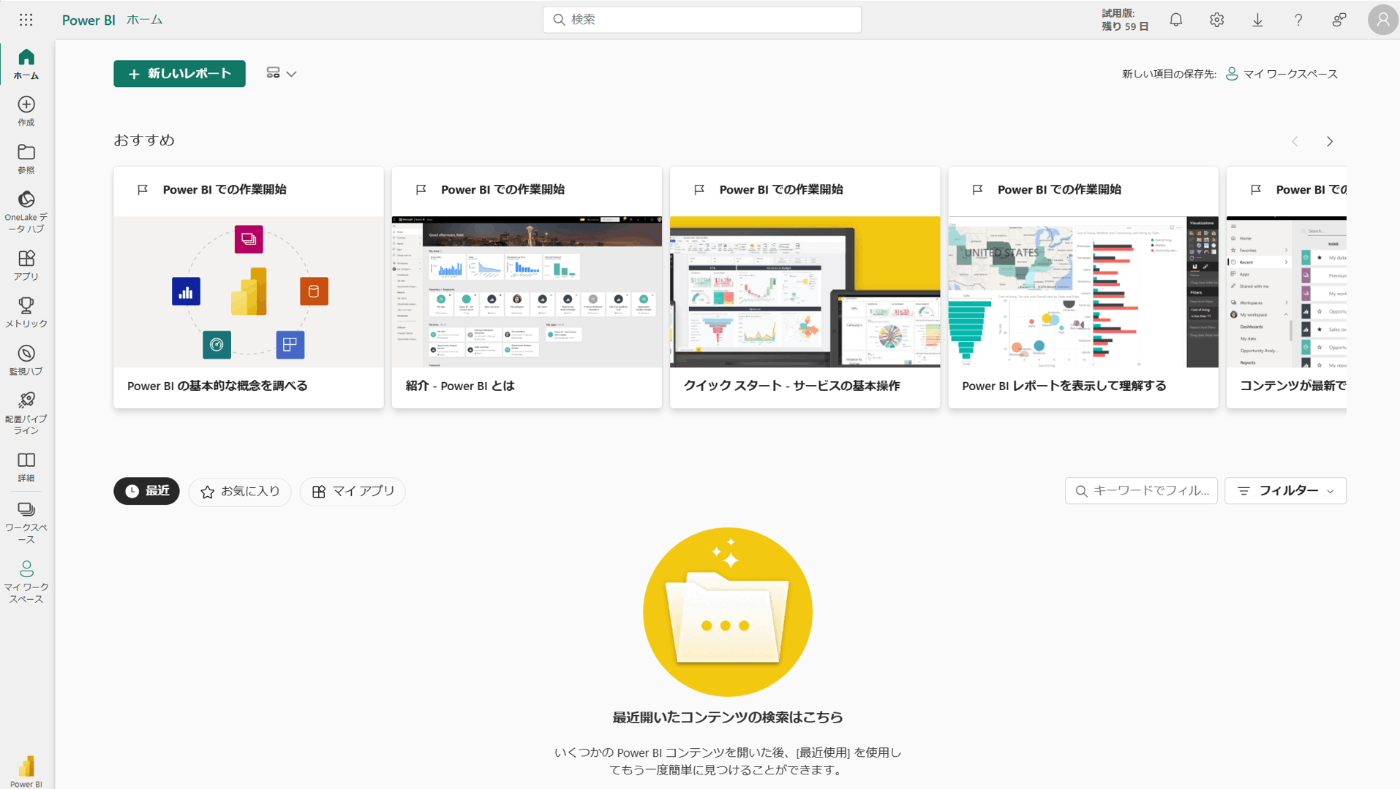
Task: Open the フィルター dropdown
Action: click(1285, 491)
